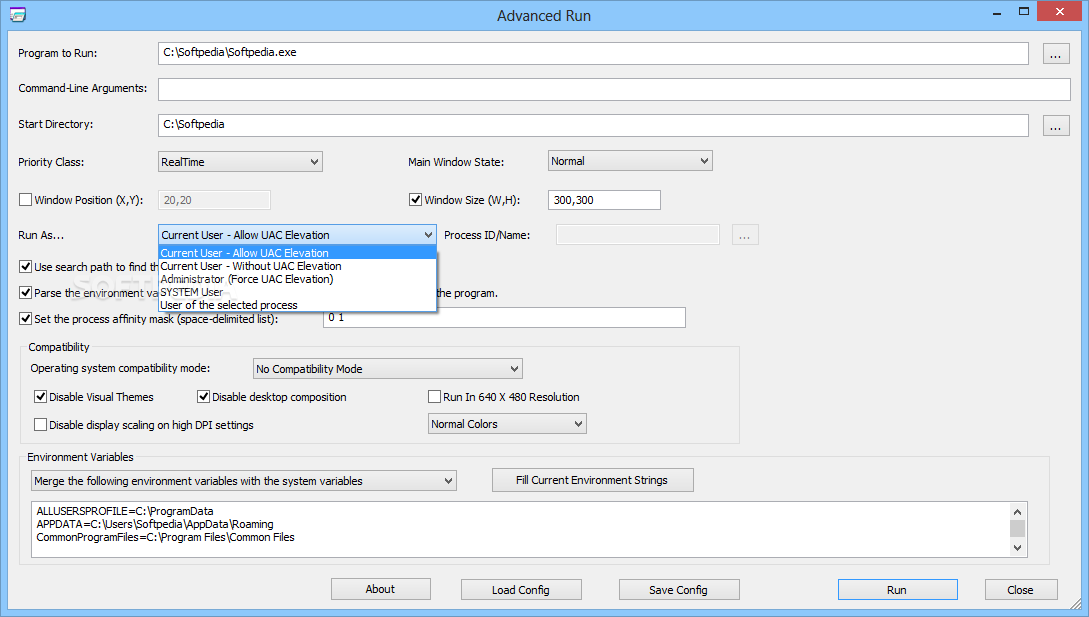The height and width of the screenshot is (617, 1089).
Task: Uncheck the Window Size (W,H) checkbox
Action: [415, 200]
